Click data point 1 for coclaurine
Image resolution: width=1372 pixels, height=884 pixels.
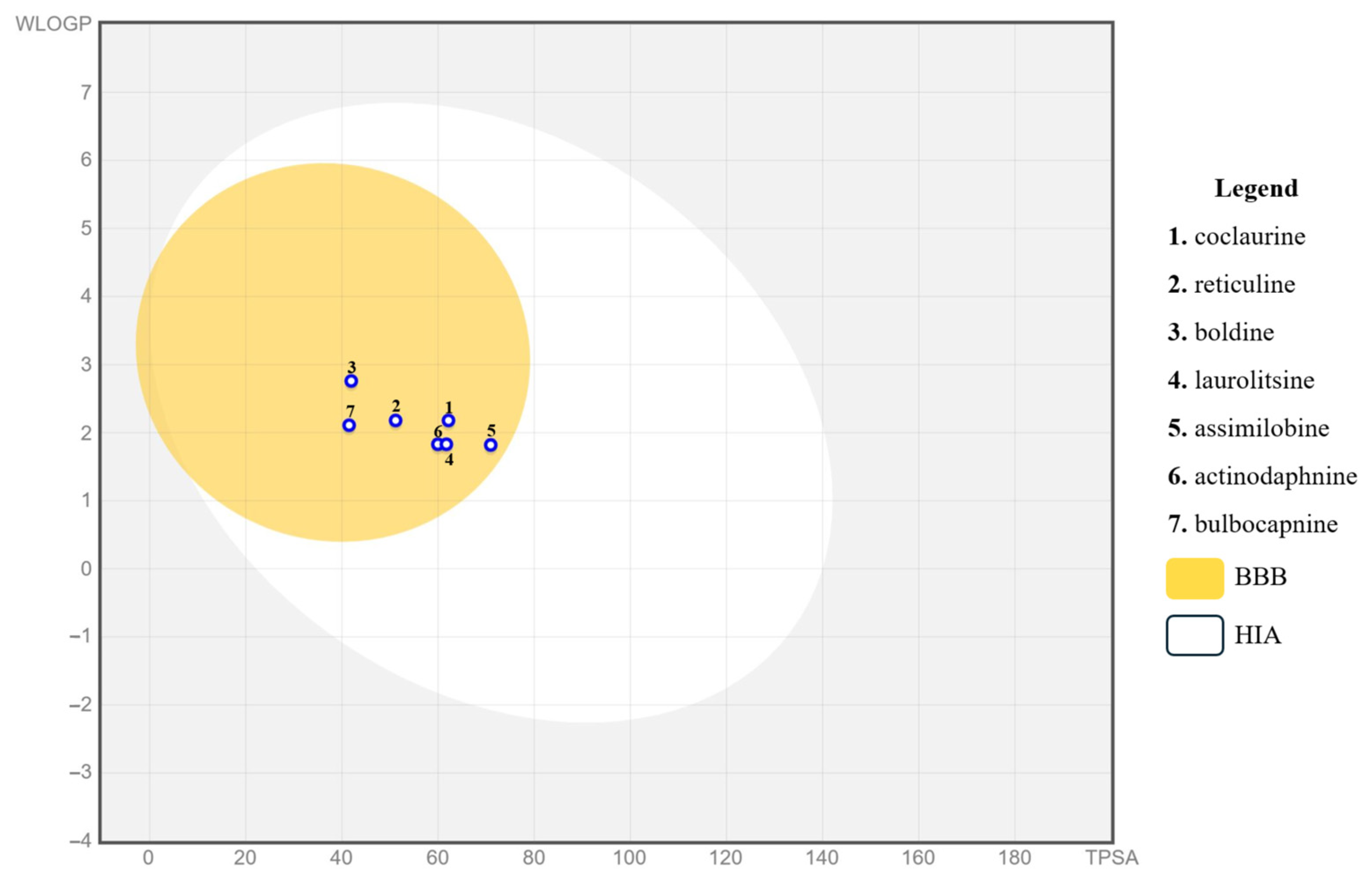[x=448, y=421]
